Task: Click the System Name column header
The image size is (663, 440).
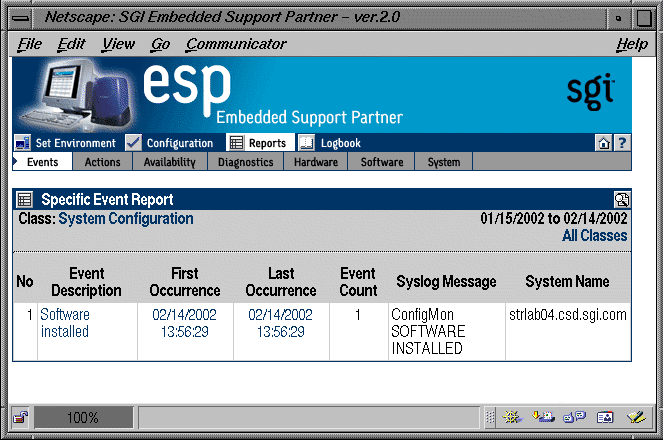Action: click(567, 281)
